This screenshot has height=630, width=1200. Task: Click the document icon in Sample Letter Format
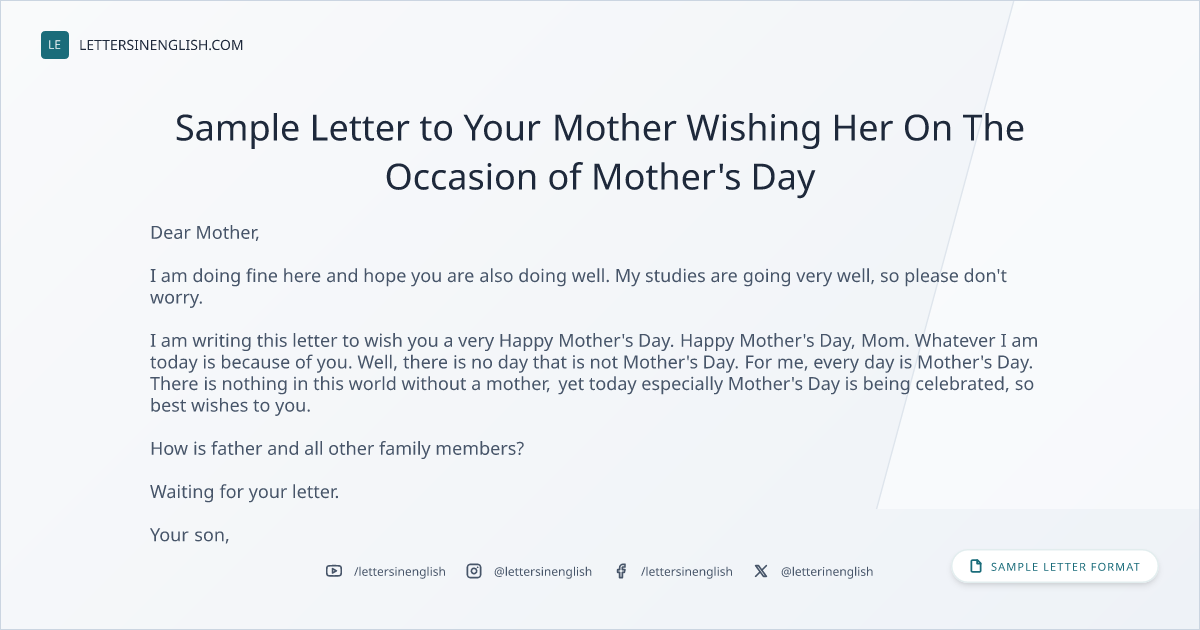click(976, 567)
